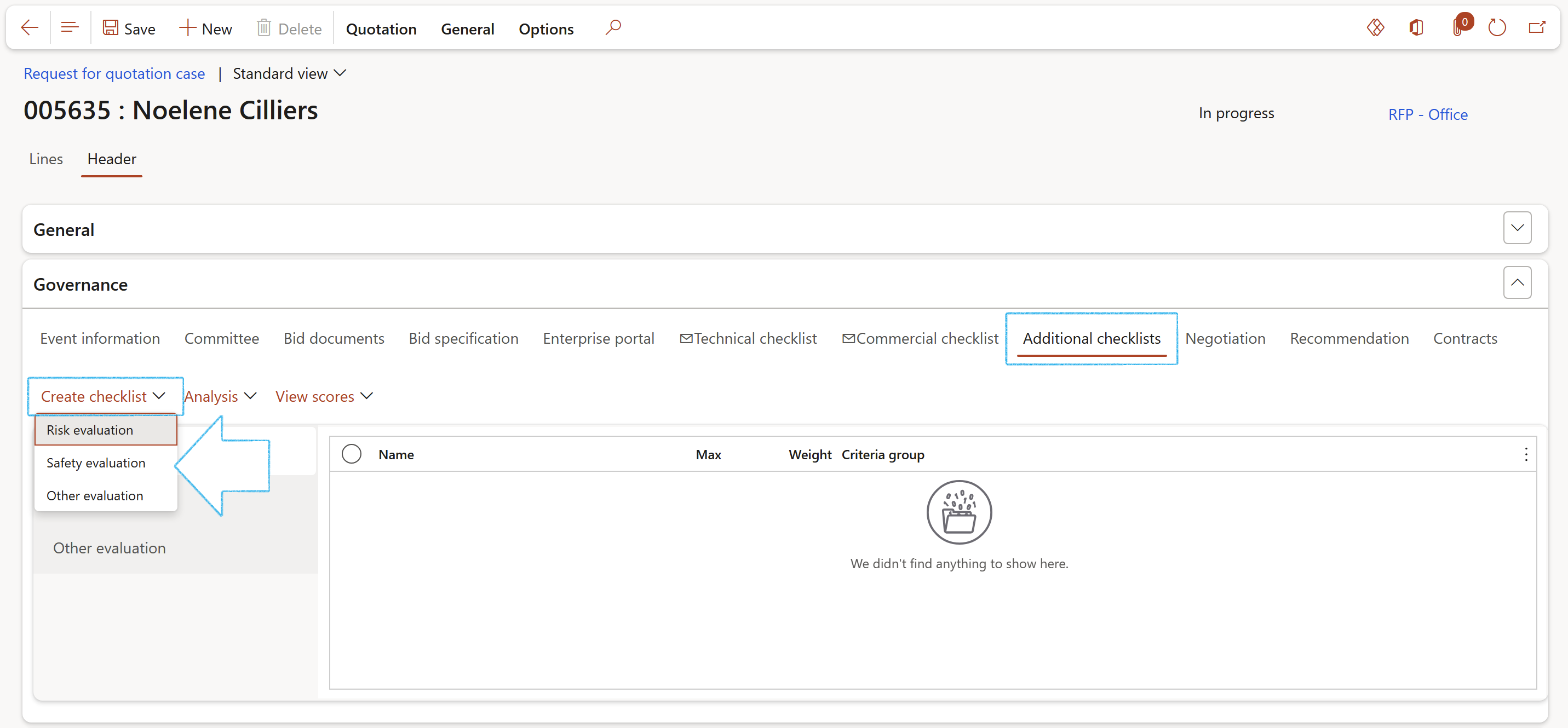
Task: Open attachments paperclip with zero badge
Action: (x=1458, y=28)
